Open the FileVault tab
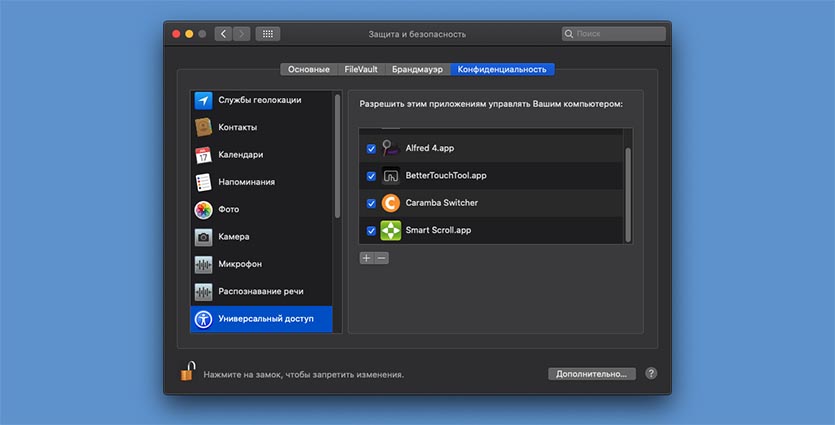The height and width of the screenshot is (425, 835). click(x=361, y=69)
